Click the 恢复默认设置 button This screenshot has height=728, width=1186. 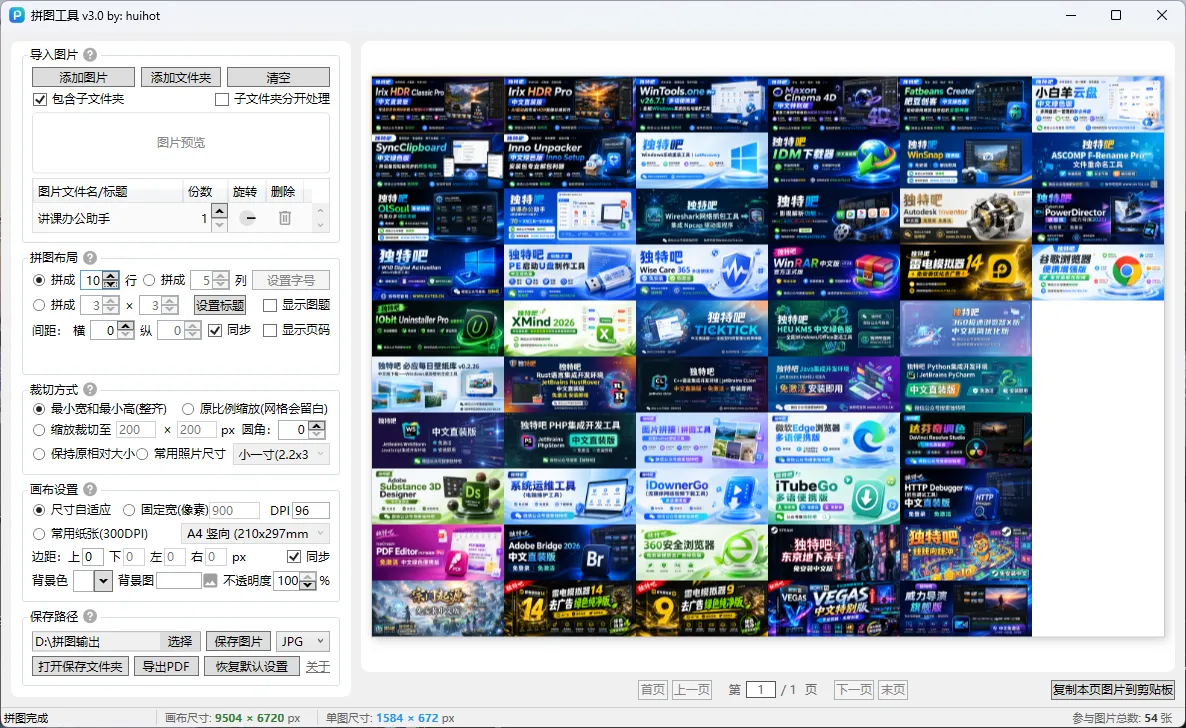point(252,666)
